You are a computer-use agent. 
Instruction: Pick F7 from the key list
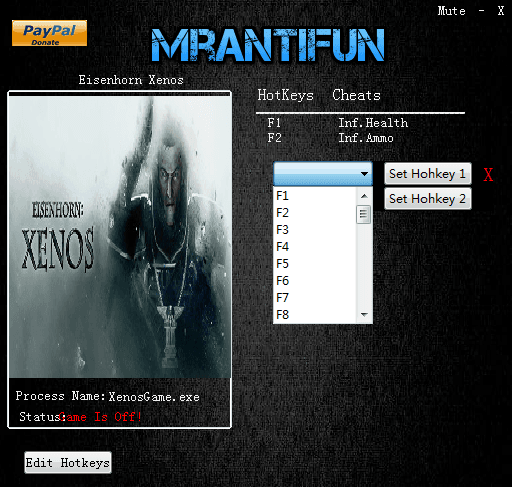pos(314,298)
